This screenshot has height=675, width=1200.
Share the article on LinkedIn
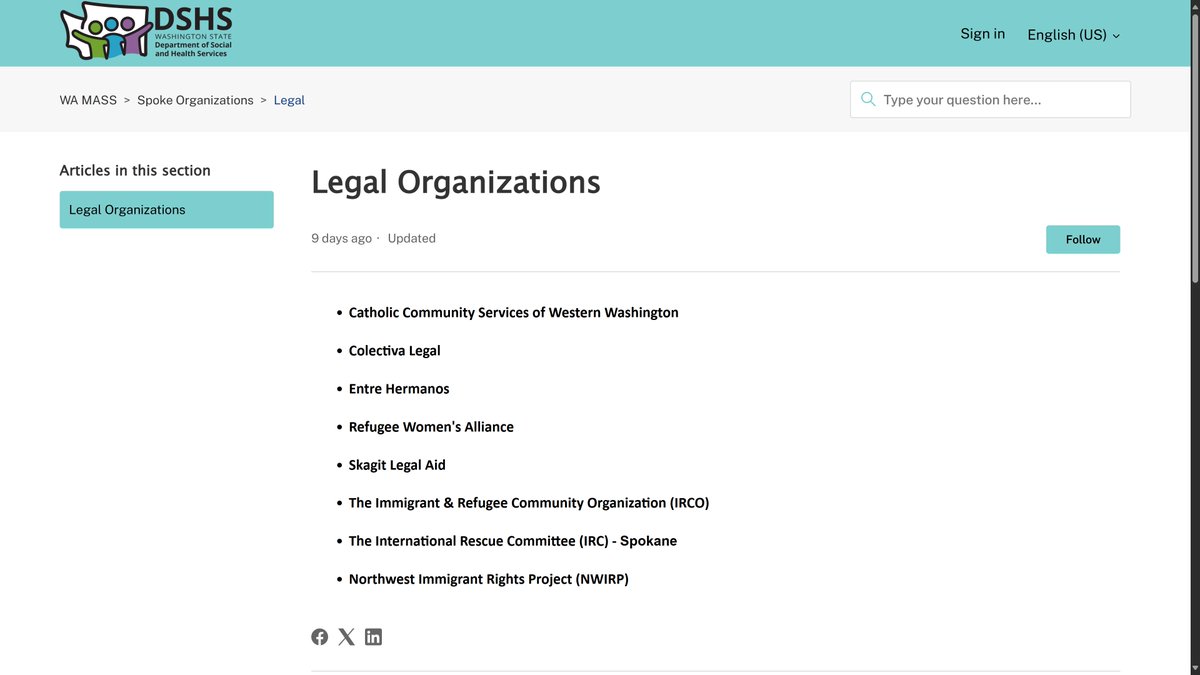click(x=373, y=637)
